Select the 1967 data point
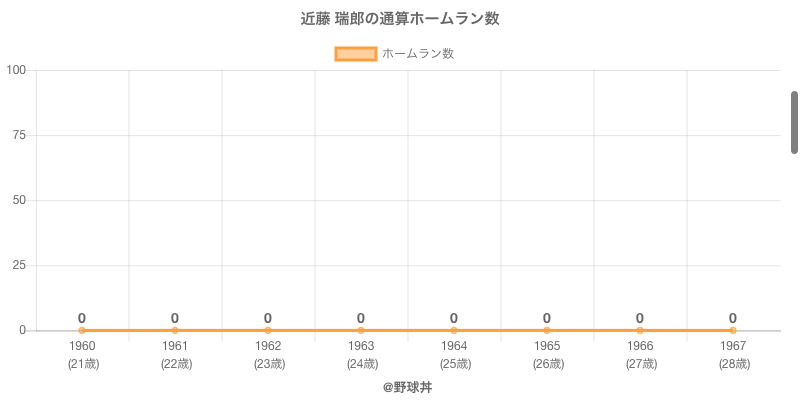The height and width of the screenshot is (400, 800). pyautogui.click(x=733, y=330)
